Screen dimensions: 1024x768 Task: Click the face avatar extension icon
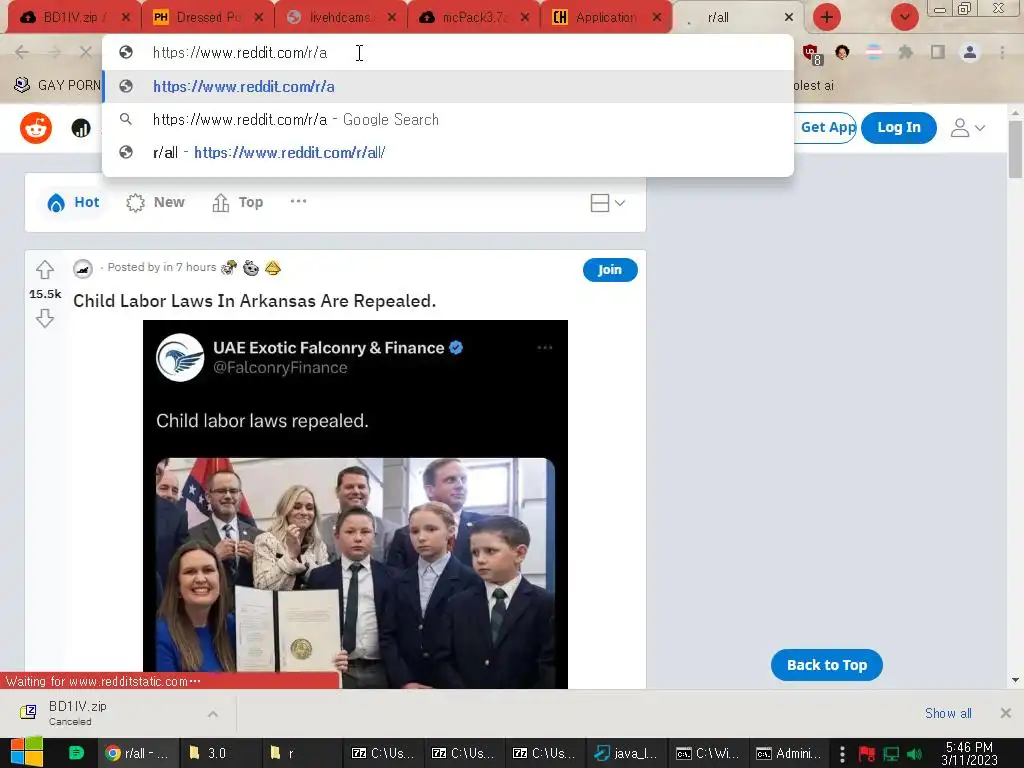[842, 52]
